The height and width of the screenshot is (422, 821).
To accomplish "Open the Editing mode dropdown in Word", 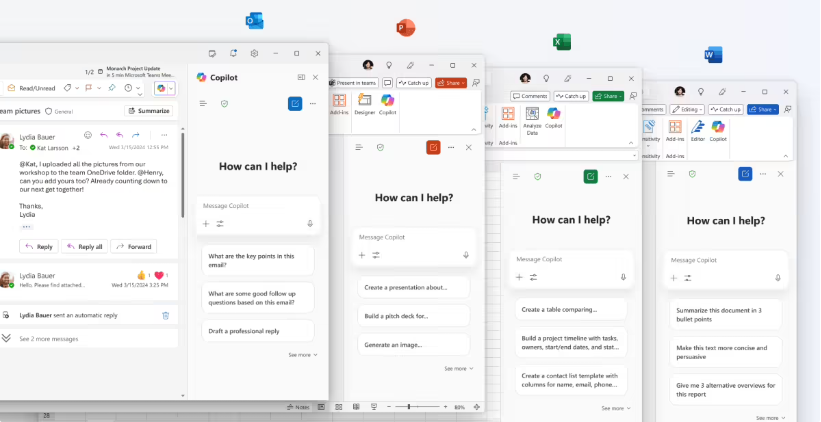I will click(687, 109).
